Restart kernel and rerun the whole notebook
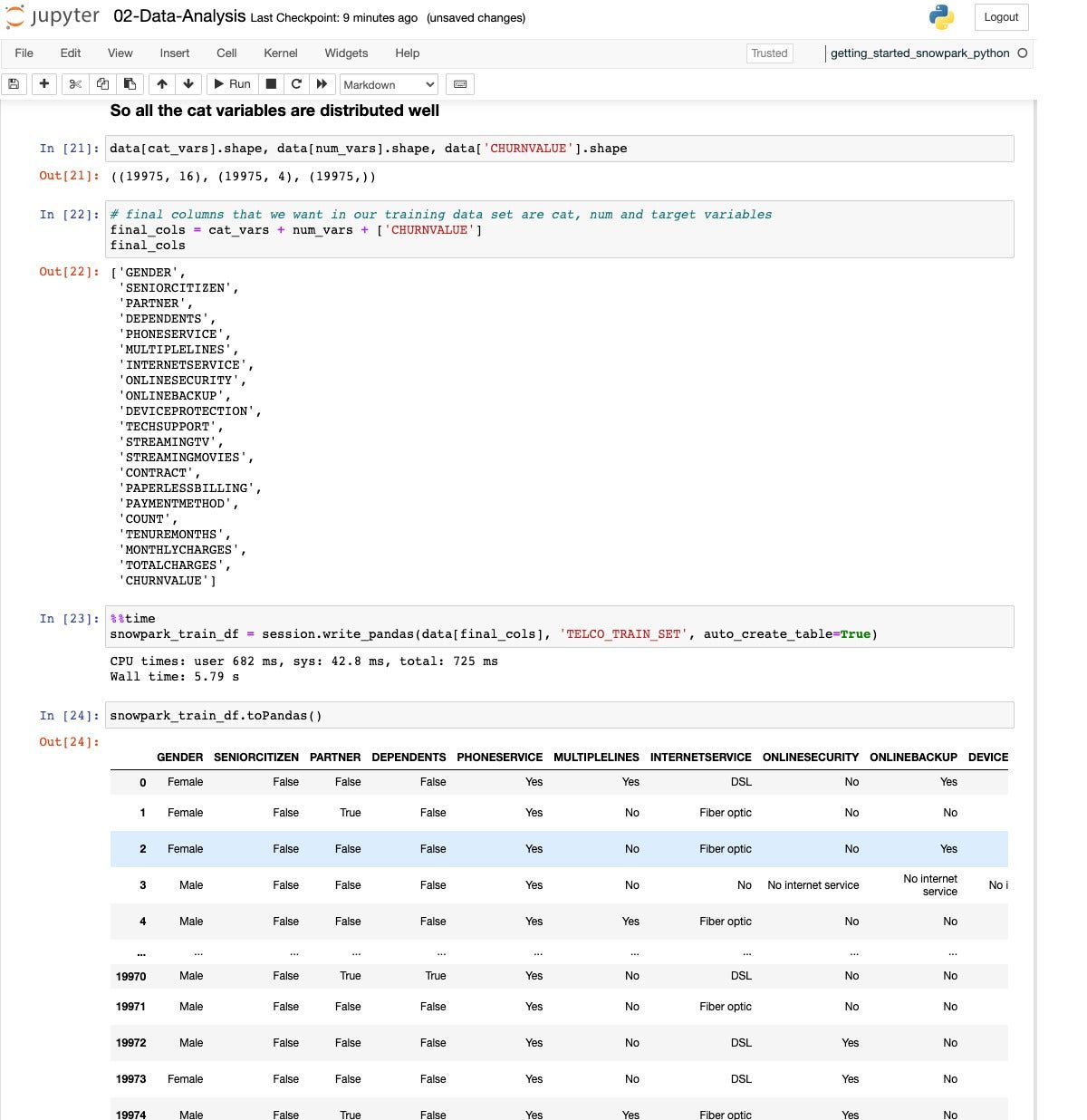The height and width of the screenshot is (1120, 1087). point(322,84)
